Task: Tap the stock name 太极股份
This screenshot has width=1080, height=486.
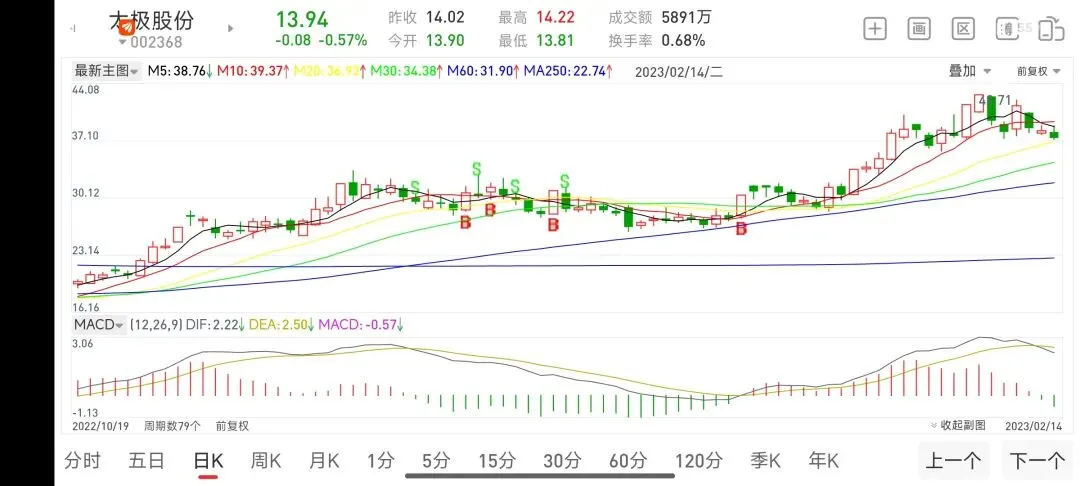Action: pyautogui.click(x=152, y=20)
